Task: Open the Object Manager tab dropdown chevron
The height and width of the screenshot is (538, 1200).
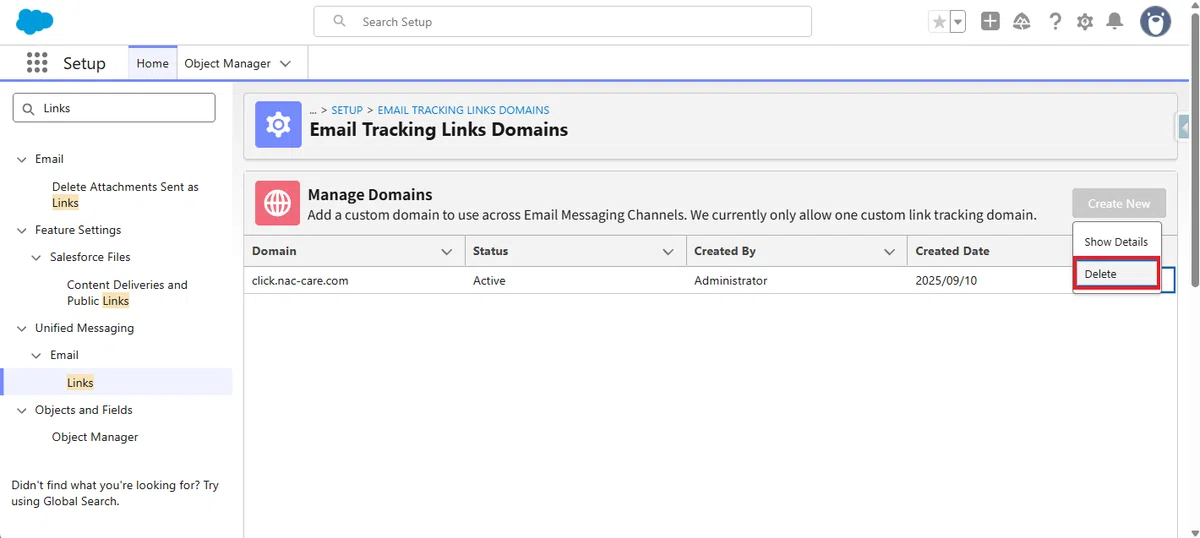Action: 285,63
